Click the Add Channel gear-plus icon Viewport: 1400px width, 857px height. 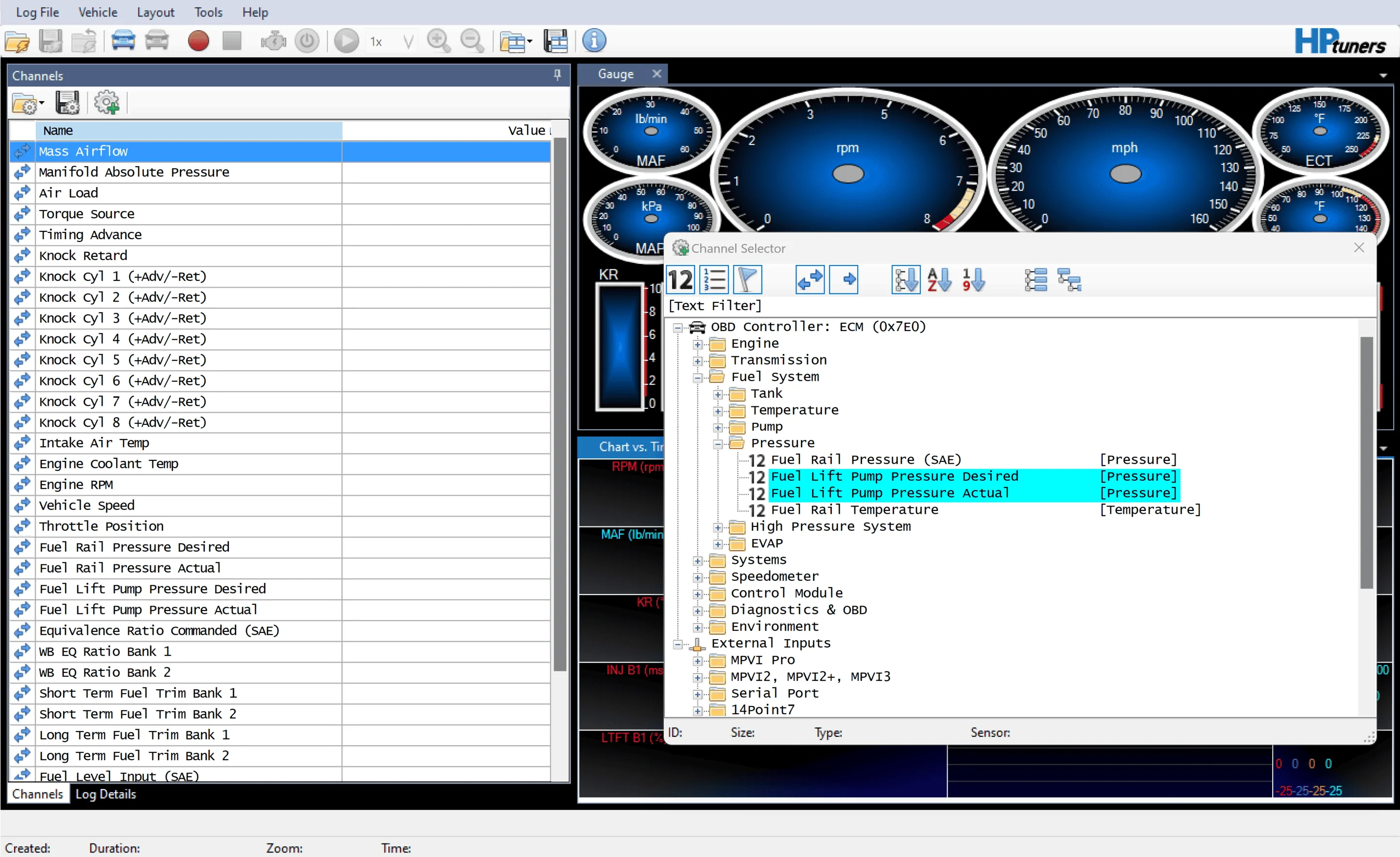coord(107,103)
